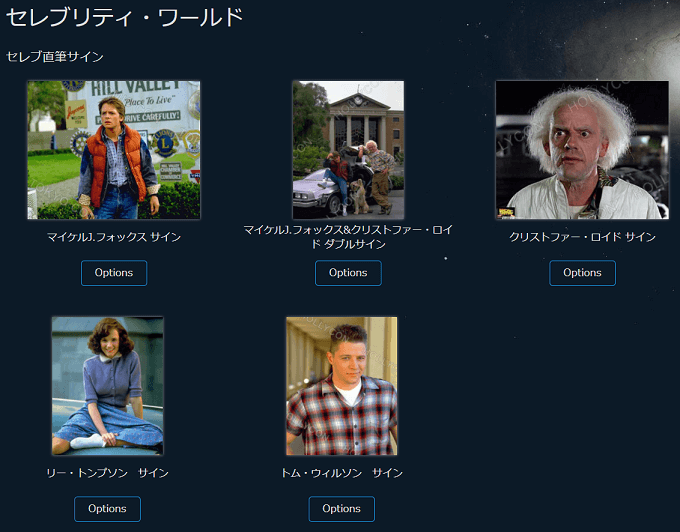Click the トム・ウィルソン サイン title link
Viewport: 680px width, 532px height.
(342, 473)
